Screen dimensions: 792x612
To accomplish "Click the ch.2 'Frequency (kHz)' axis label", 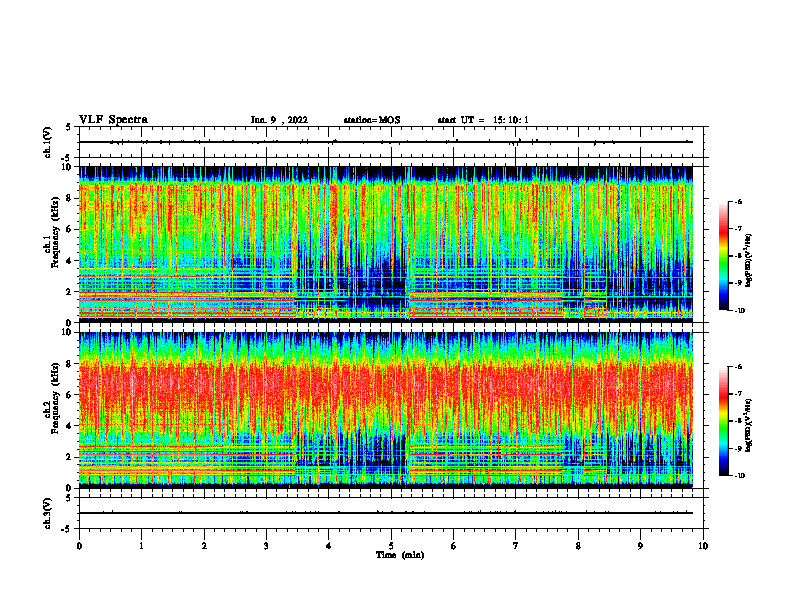I will (x=55, y=398).
